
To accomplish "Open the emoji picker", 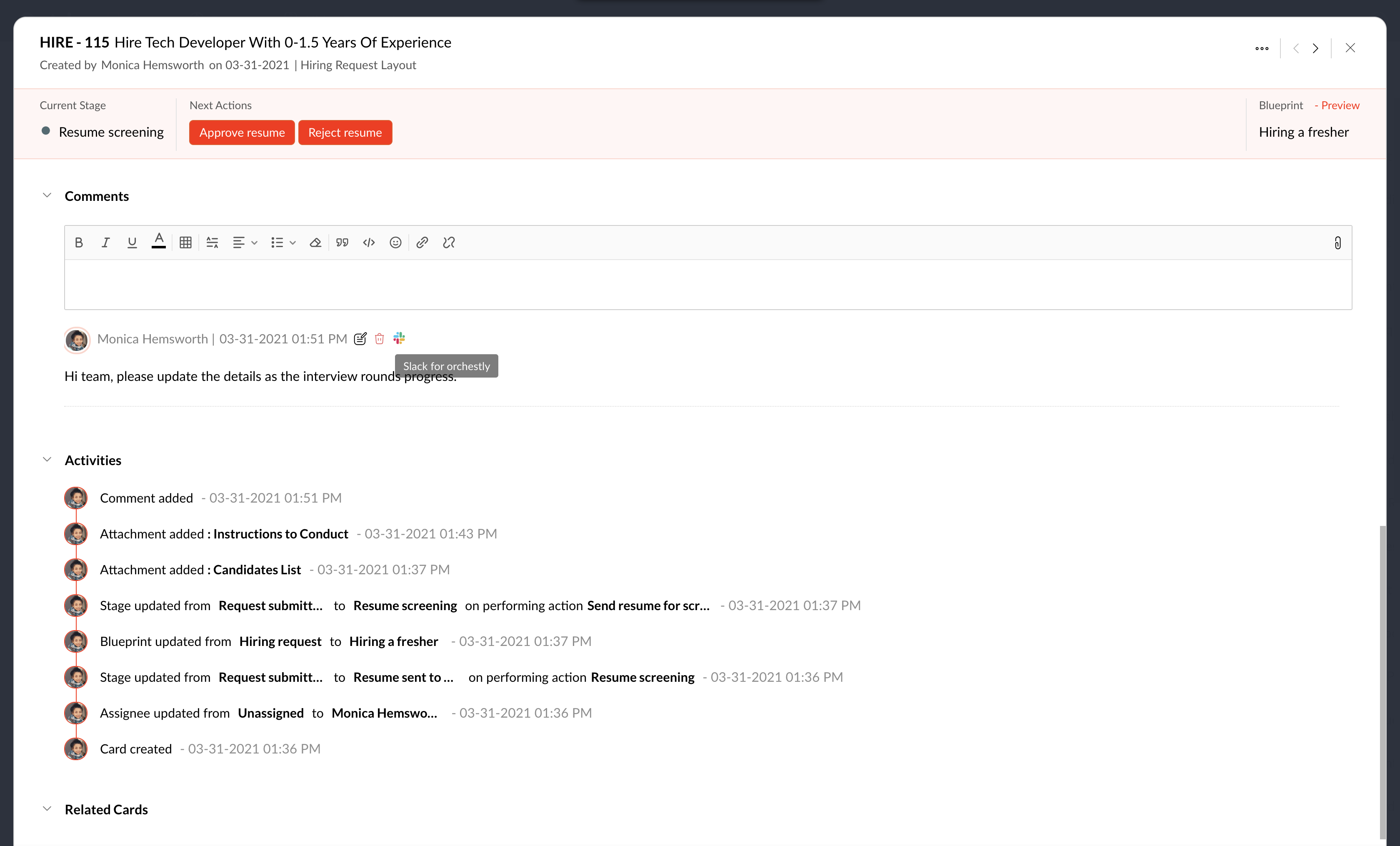I will pos(395,243).
